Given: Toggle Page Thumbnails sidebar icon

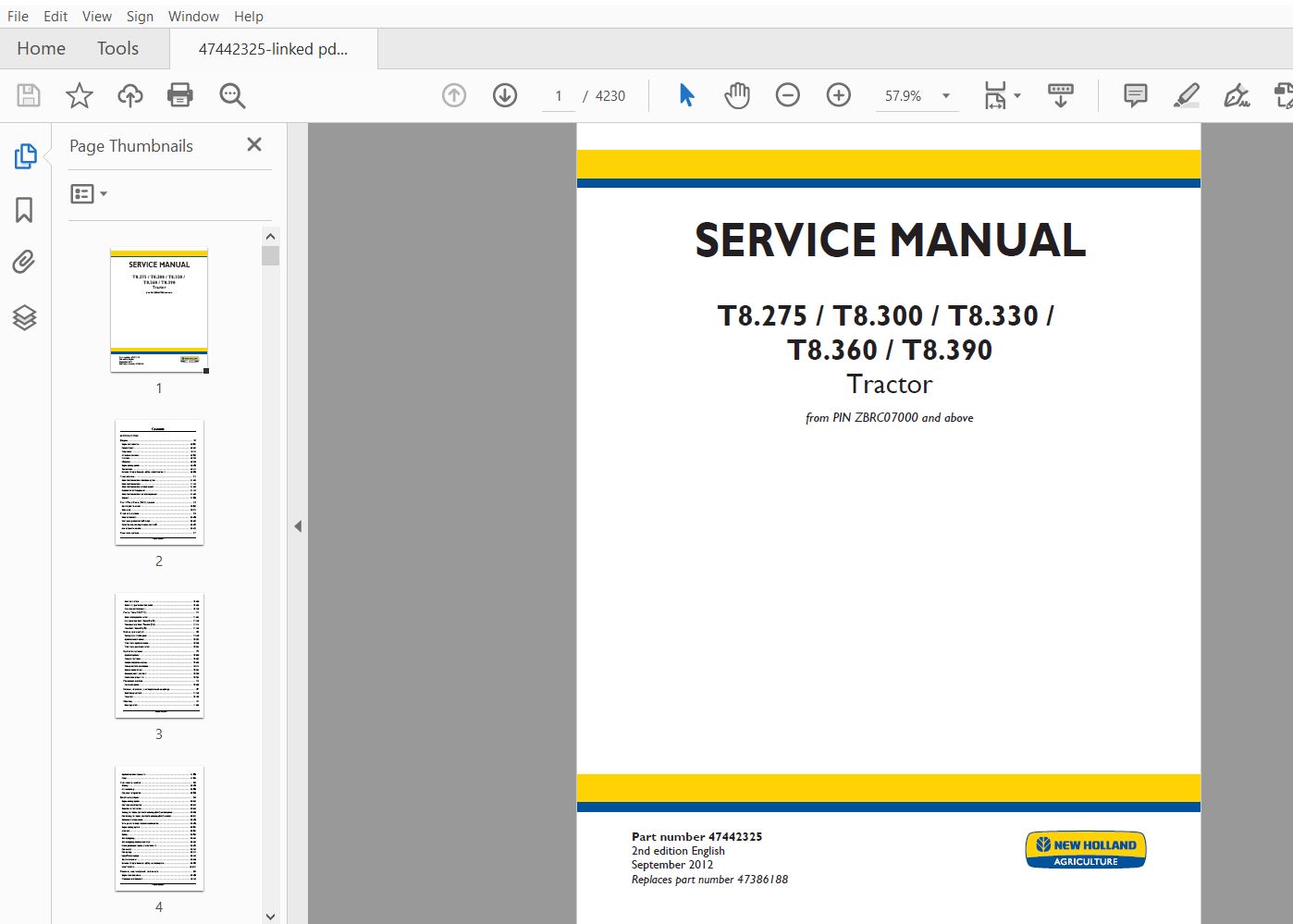Looking at the screenshot, I should pos(25,156).
